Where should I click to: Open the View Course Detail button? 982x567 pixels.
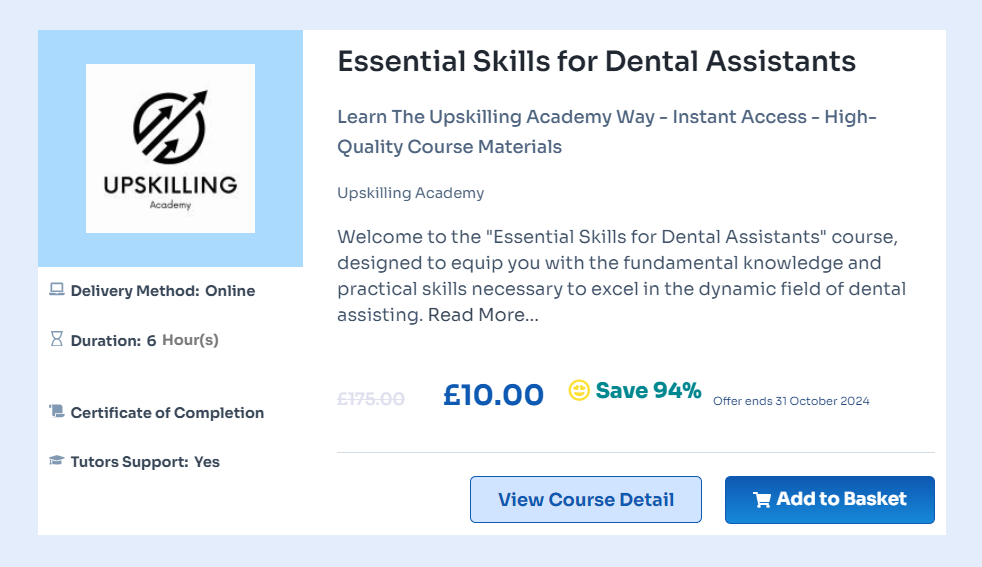pos(586,500)
